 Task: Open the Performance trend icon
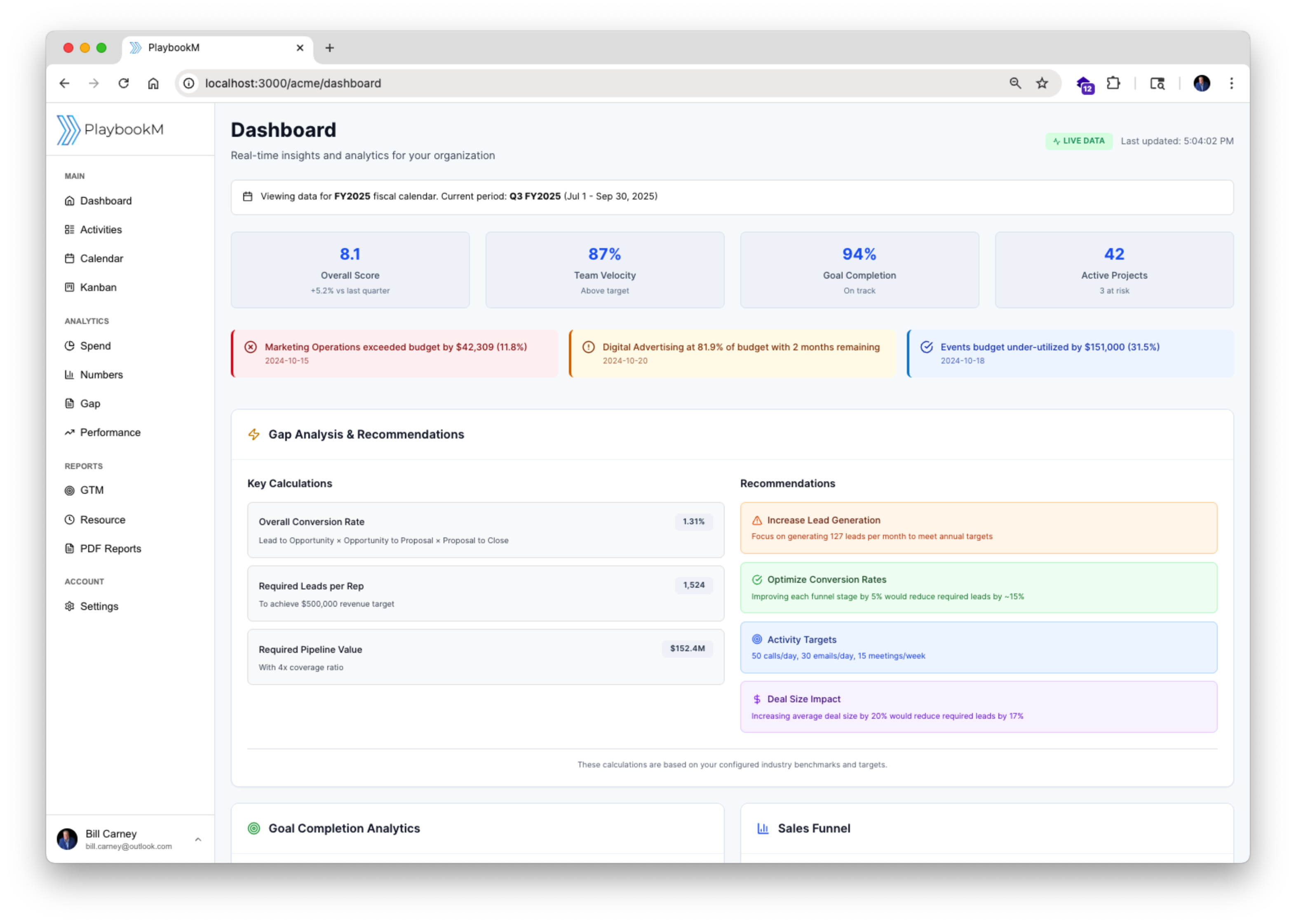69,432
